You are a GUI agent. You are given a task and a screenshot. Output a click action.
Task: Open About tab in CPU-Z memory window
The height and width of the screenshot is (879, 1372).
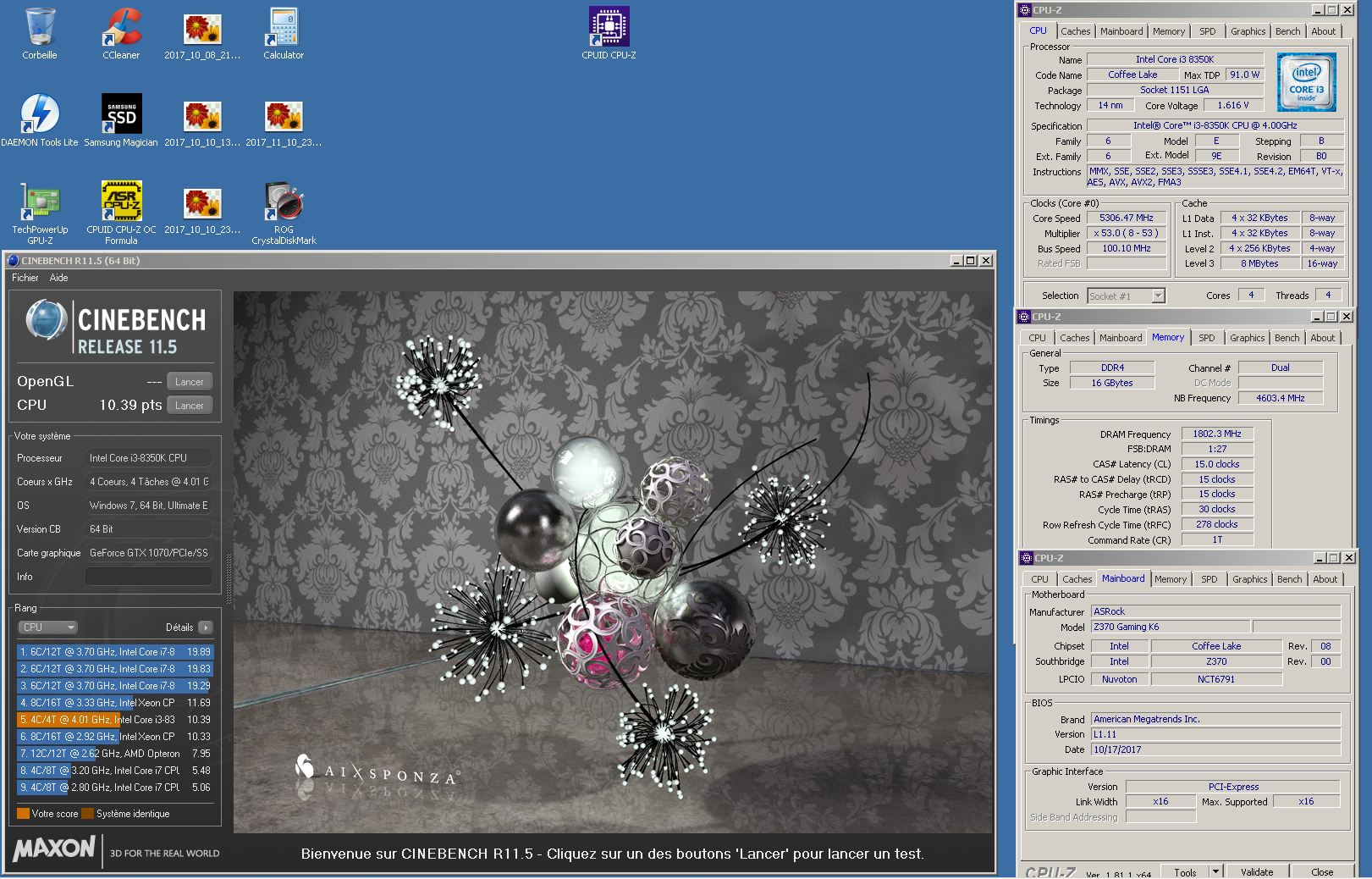click(1322, 338)
